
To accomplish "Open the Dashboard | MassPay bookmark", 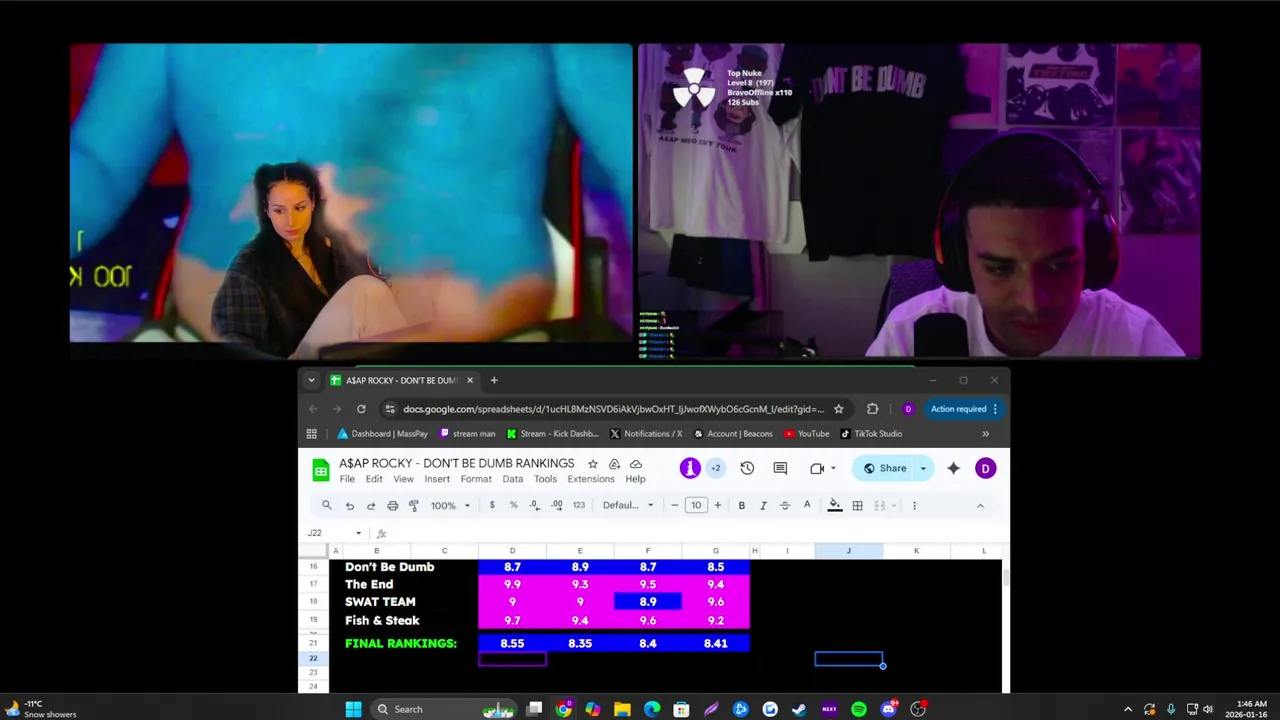I will pos(382,434).
